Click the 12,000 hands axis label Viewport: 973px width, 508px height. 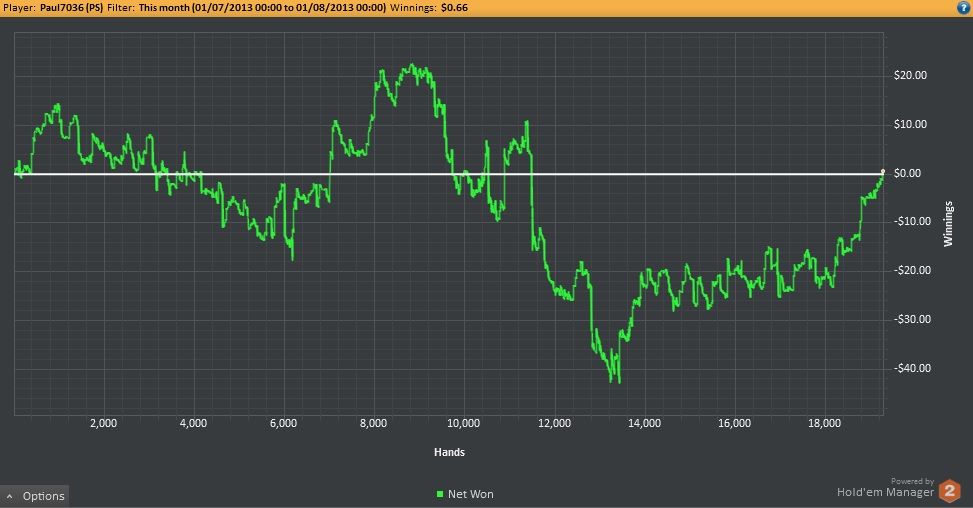click(554, 423)
